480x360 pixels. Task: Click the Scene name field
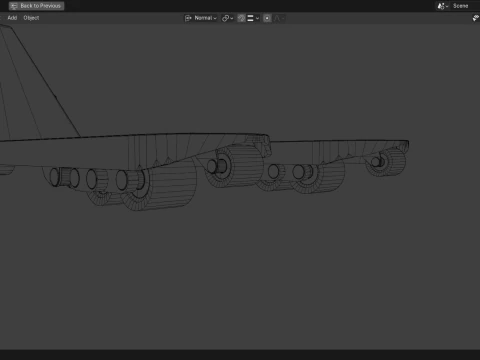coord(465,6)
